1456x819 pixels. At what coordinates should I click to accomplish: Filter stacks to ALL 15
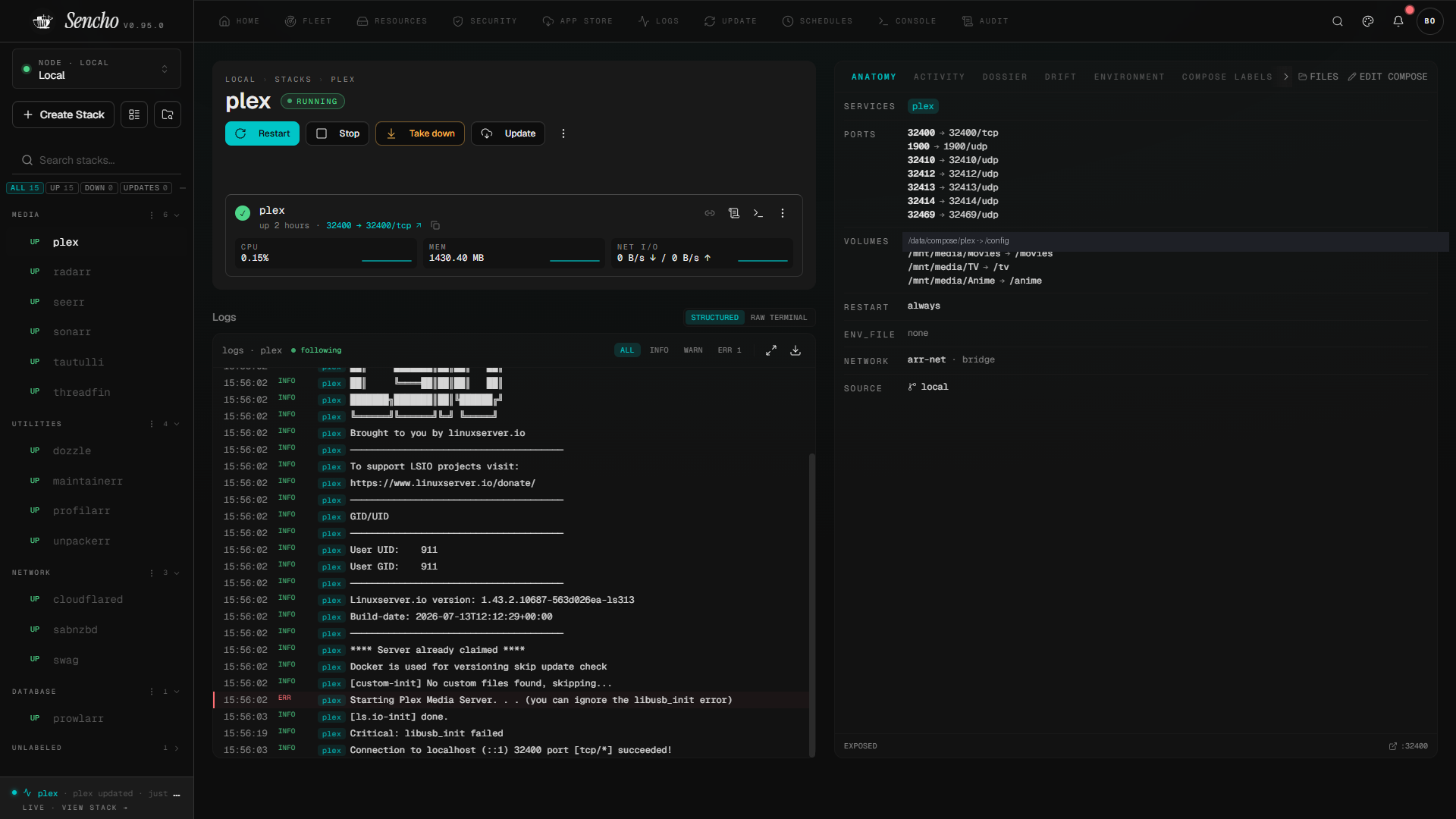tap(25, 188)
